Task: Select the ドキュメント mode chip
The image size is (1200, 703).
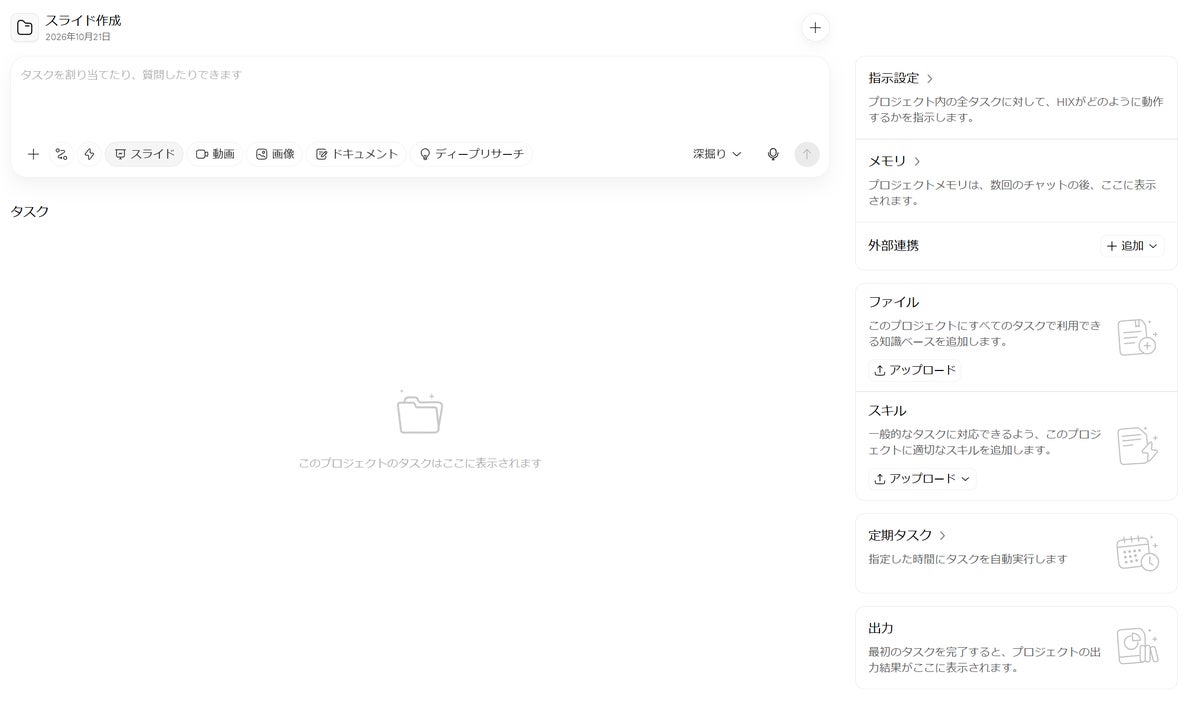Action: (357, 154)
